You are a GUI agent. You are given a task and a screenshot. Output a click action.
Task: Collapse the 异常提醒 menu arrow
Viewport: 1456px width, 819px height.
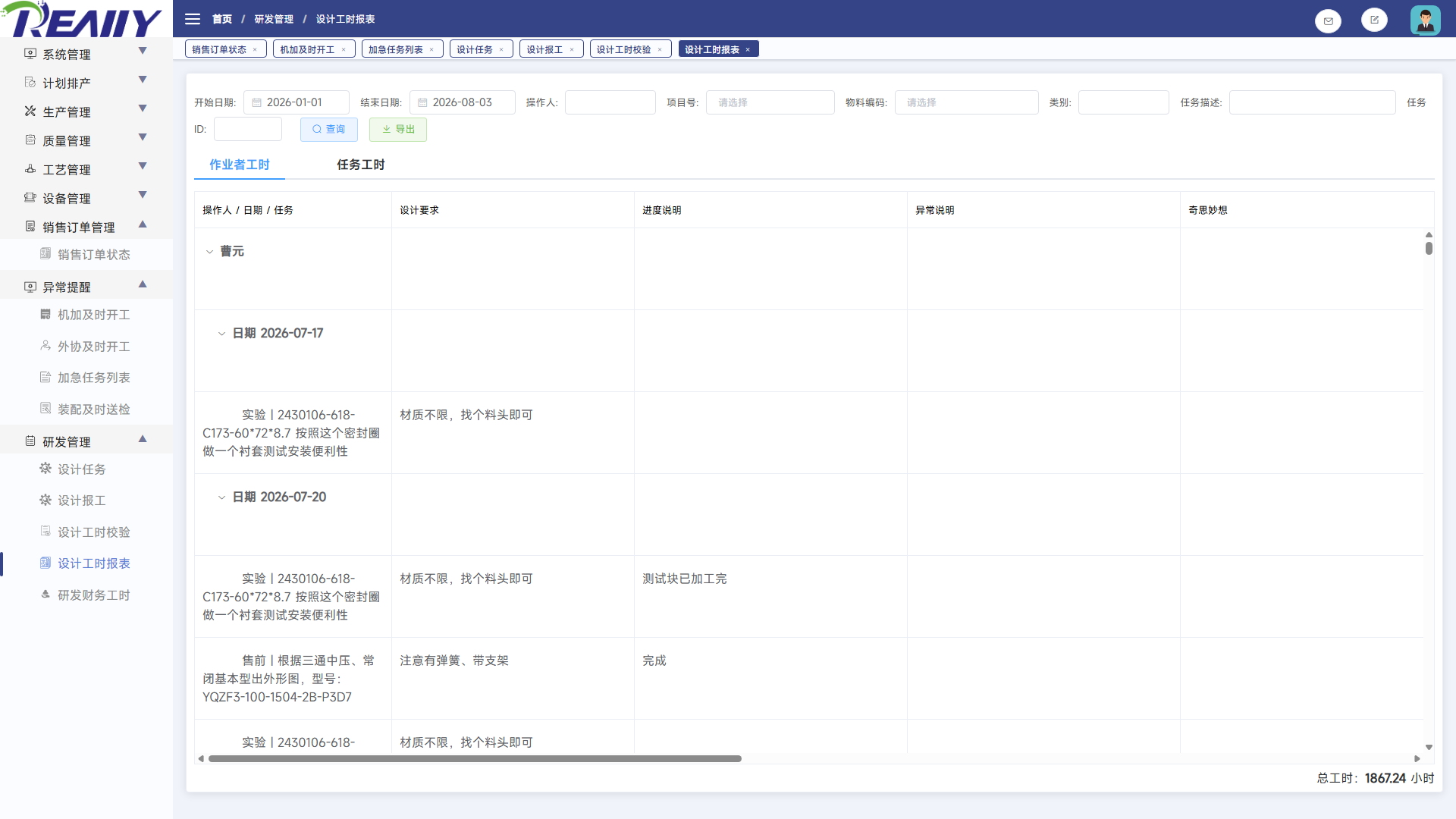[x=143, y=284]
